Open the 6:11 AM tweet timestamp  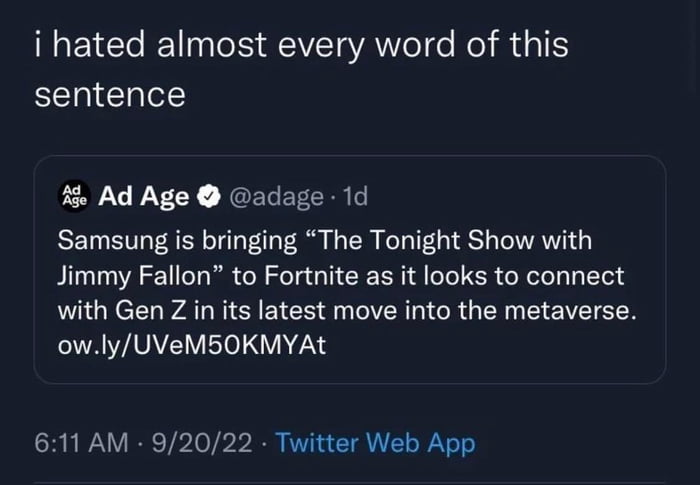(81, 443)
